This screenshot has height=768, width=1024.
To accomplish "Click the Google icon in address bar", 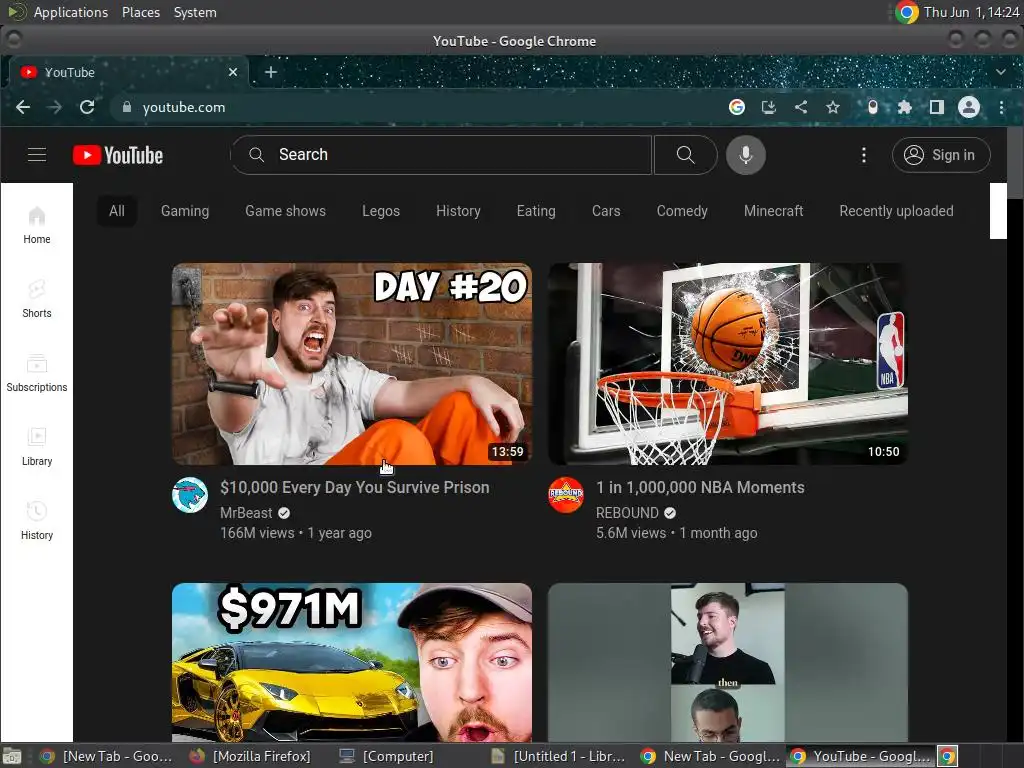I will pyautogui.click(x=737, y=107).
